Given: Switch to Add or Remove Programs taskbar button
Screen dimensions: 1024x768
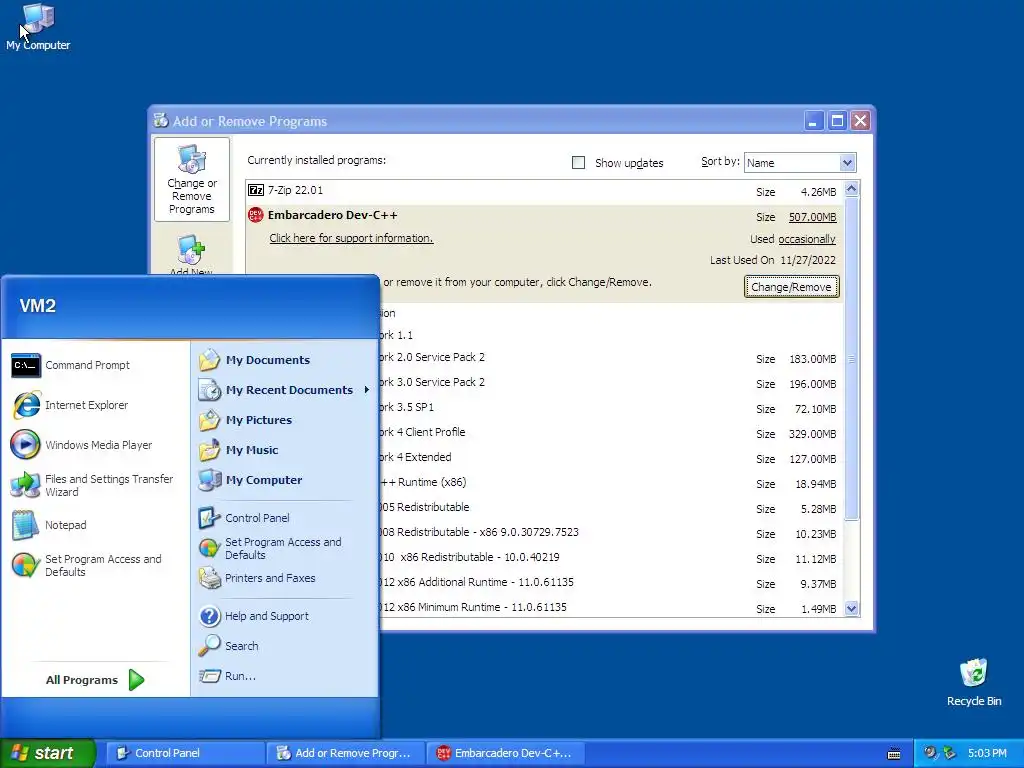Looking at the screenshot, I should 346,753.
